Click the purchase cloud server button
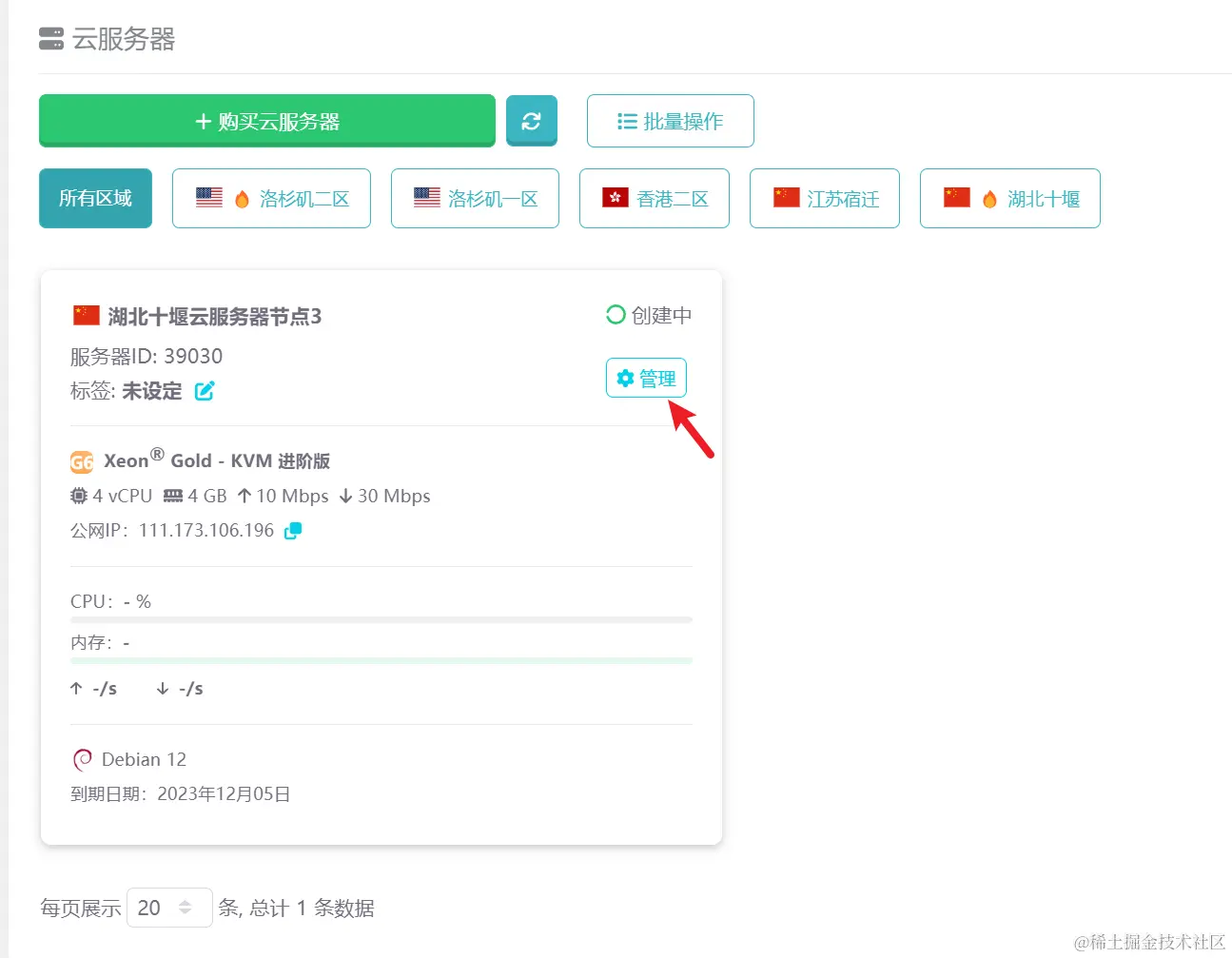 point(267,121)
